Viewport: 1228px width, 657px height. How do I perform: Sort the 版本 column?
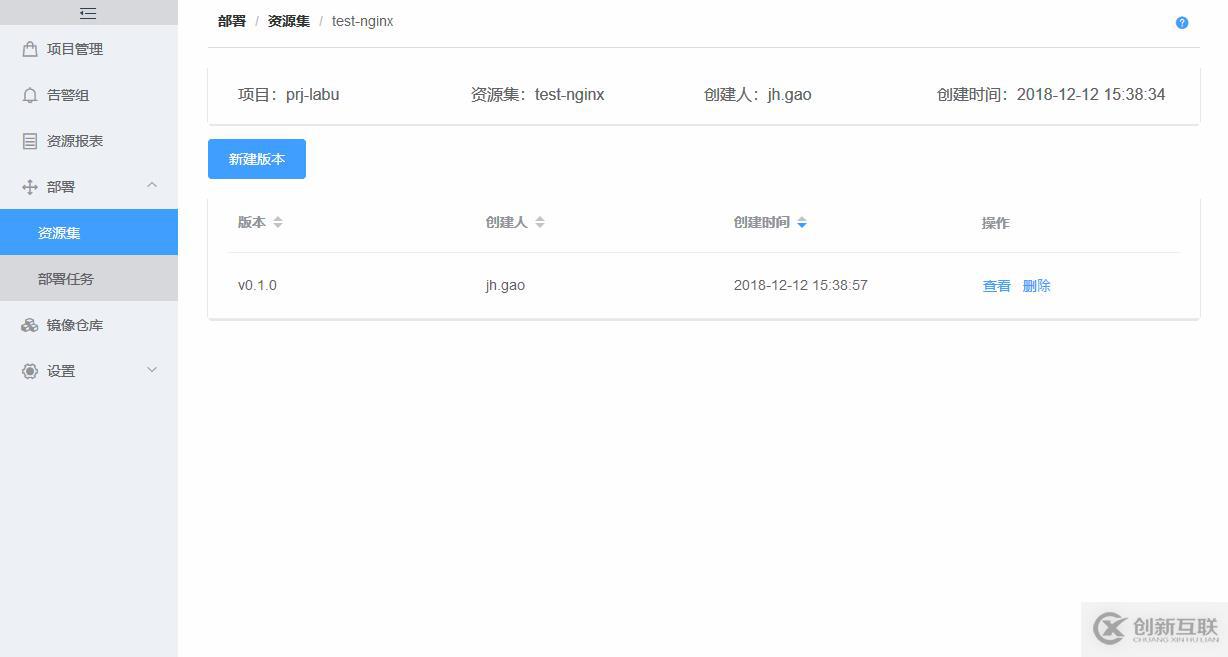277,222
